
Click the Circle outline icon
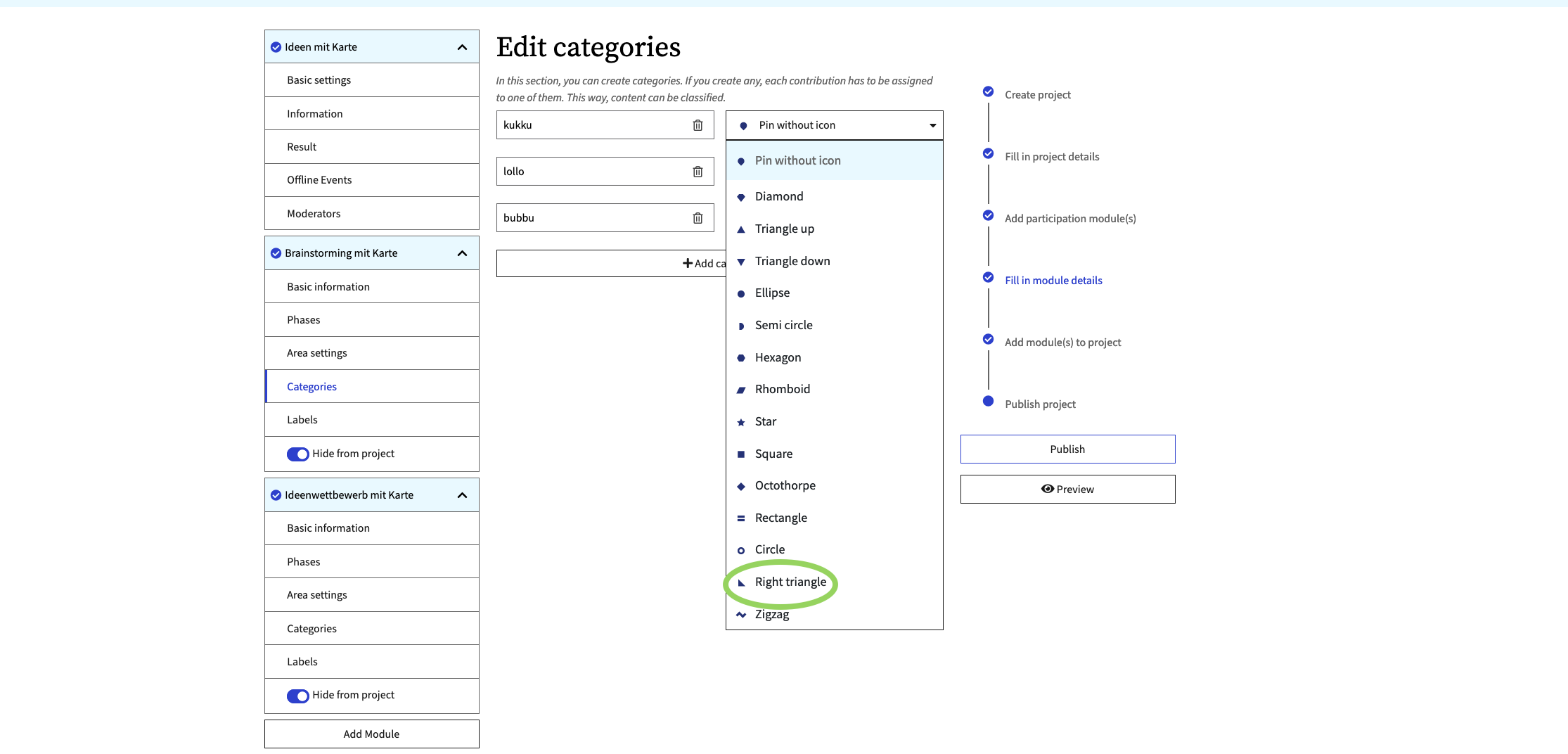(x=740, y=550)
